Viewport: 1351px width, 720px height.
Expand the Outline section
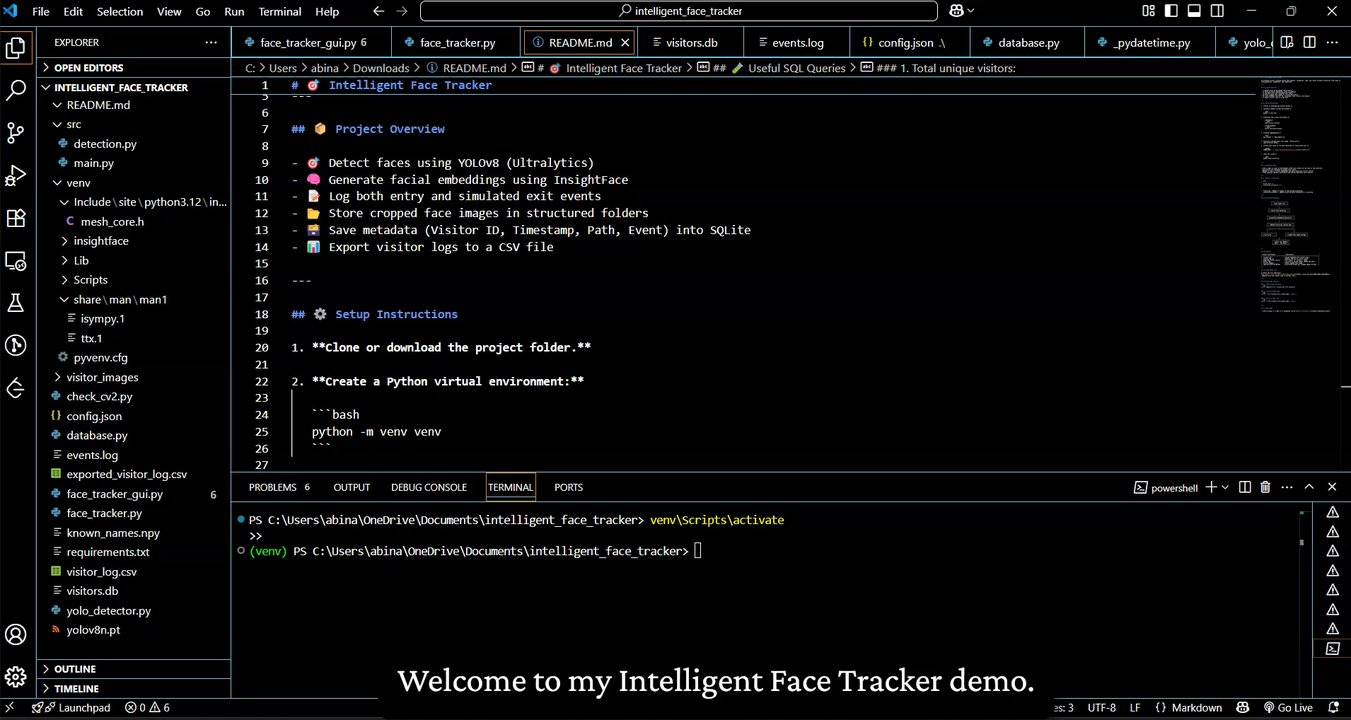click(x=133, y=669)
